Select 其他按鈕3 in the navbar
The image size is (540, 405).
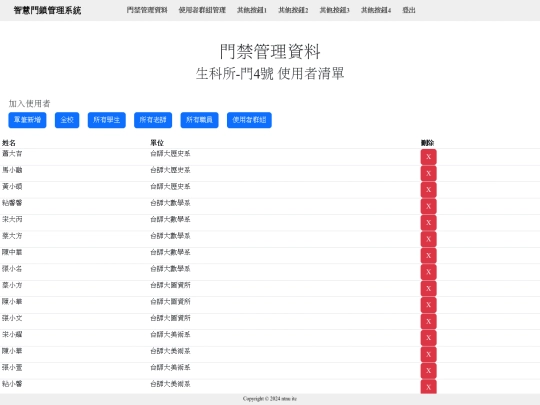tap(334, 10)
